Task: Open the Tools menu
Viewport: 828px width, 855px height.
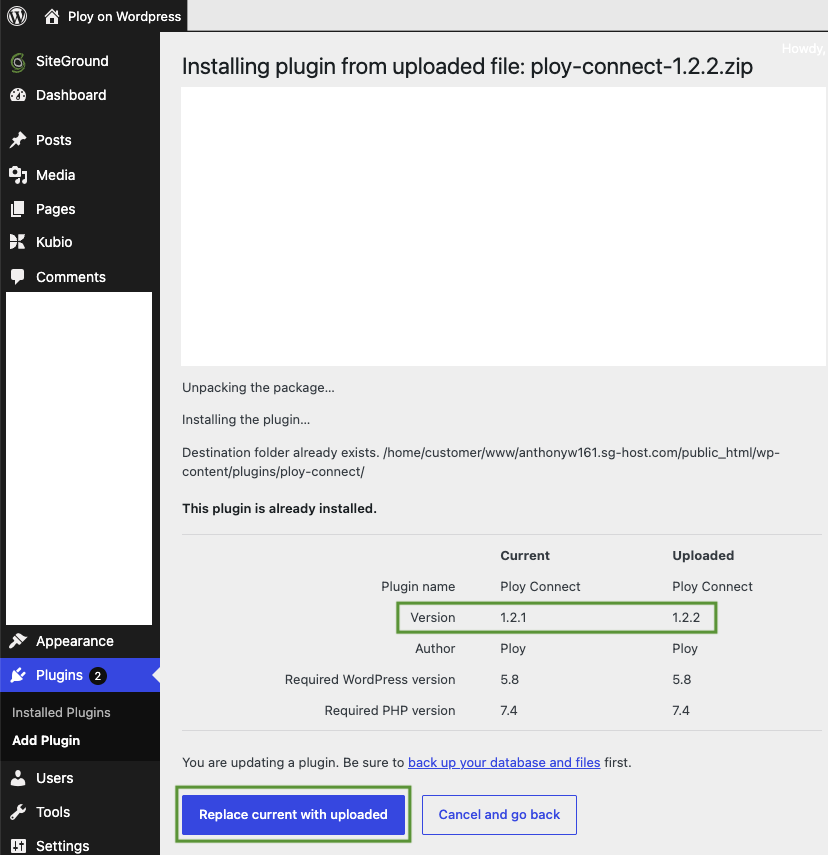Action: pos(53,812)
